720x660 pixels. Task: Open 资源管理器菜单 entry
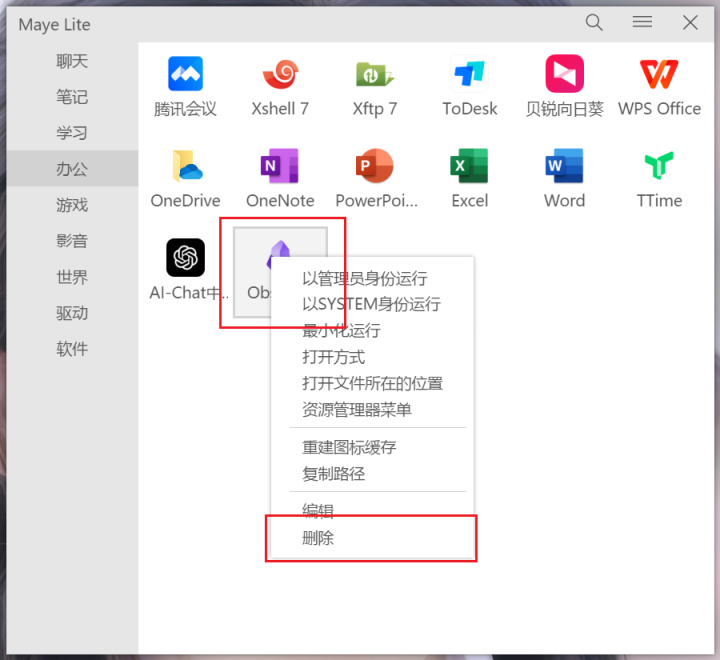(x=372, y=409)
